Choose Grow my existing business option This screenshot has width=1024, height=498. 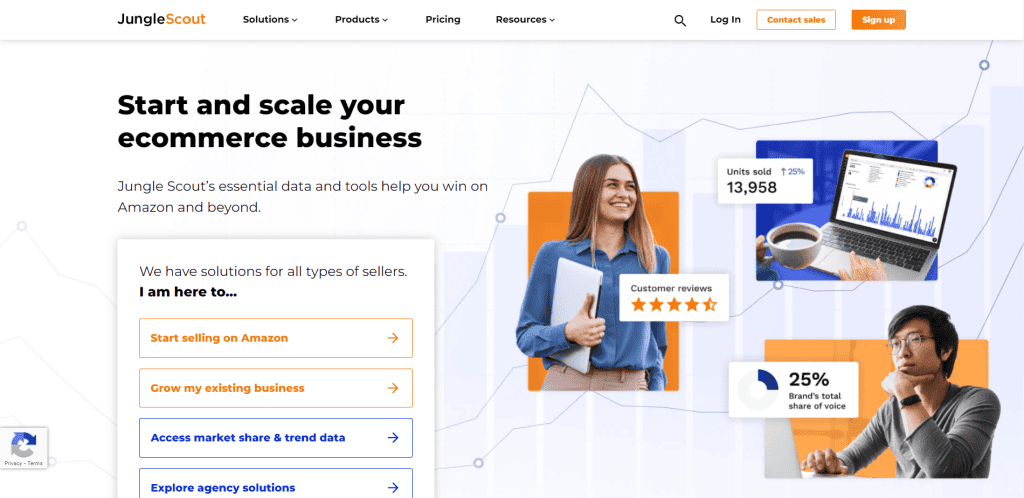coord(276,388)
